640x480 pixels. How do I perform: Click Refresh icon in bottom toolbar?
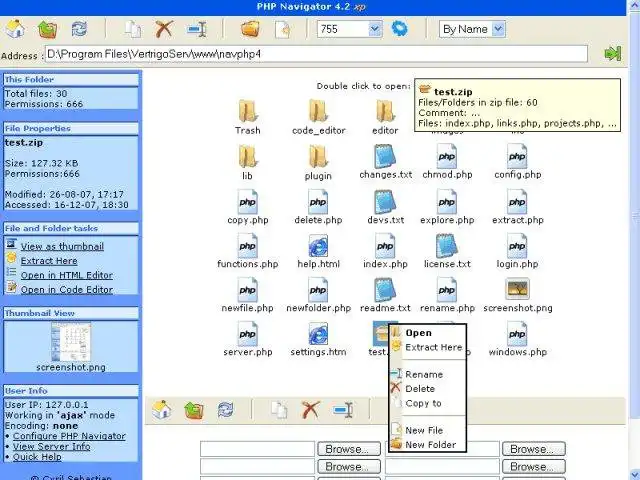point(226,410)
